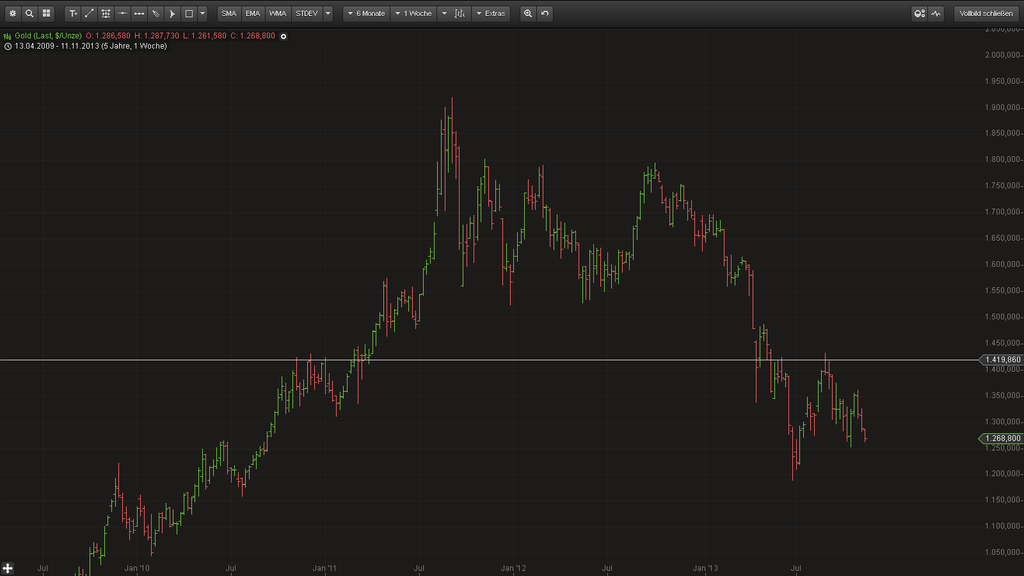Screen dimensions: 1024x576
Task: Click the 1.500,000 price axis label
Action: tap(1002, 317)
